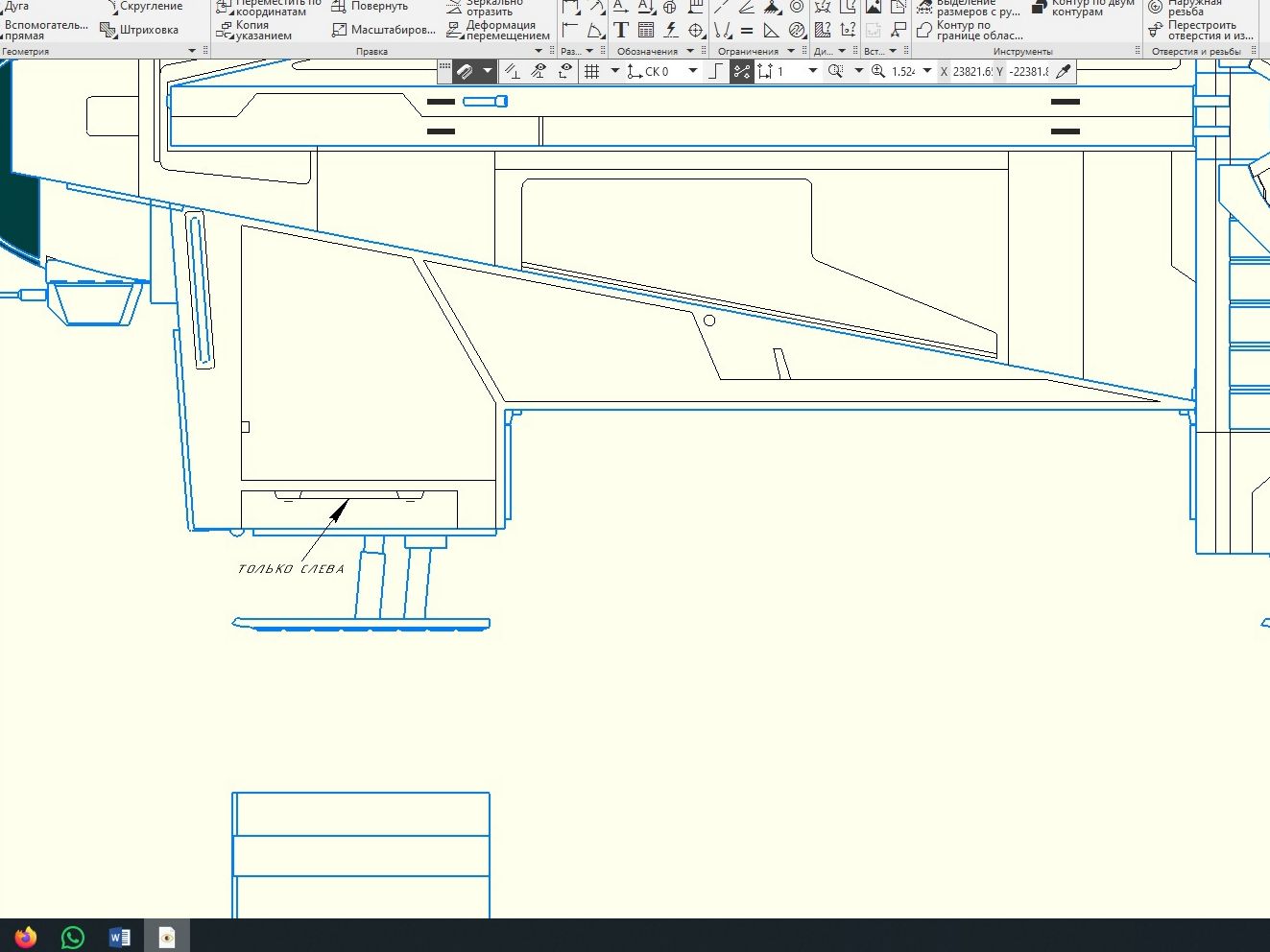Toggle orthogonal drawing mode
1270x952 pixels.
(x=716, y=72)
